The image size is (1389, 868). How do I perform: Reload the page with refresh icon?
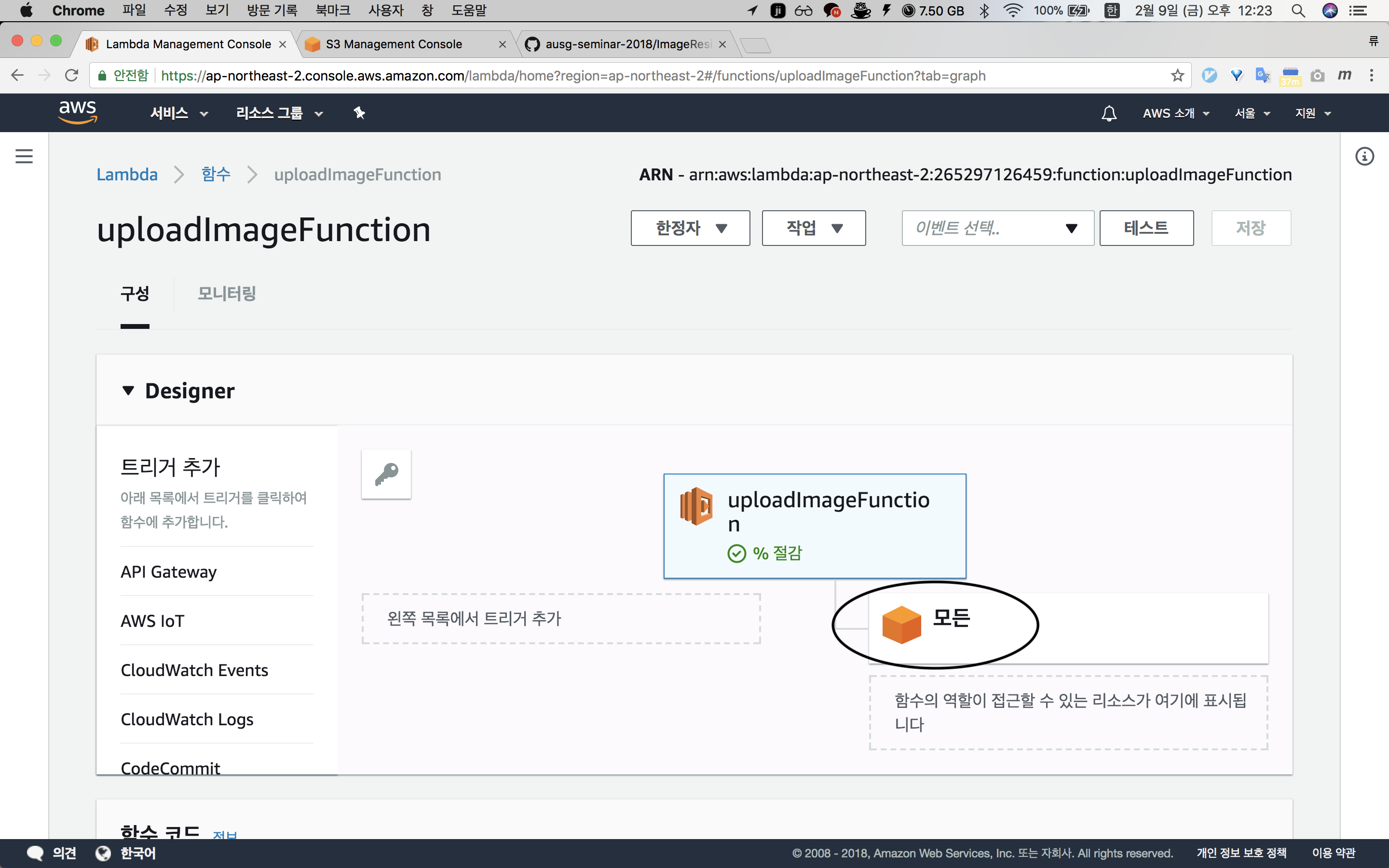(x=71, y=76)
